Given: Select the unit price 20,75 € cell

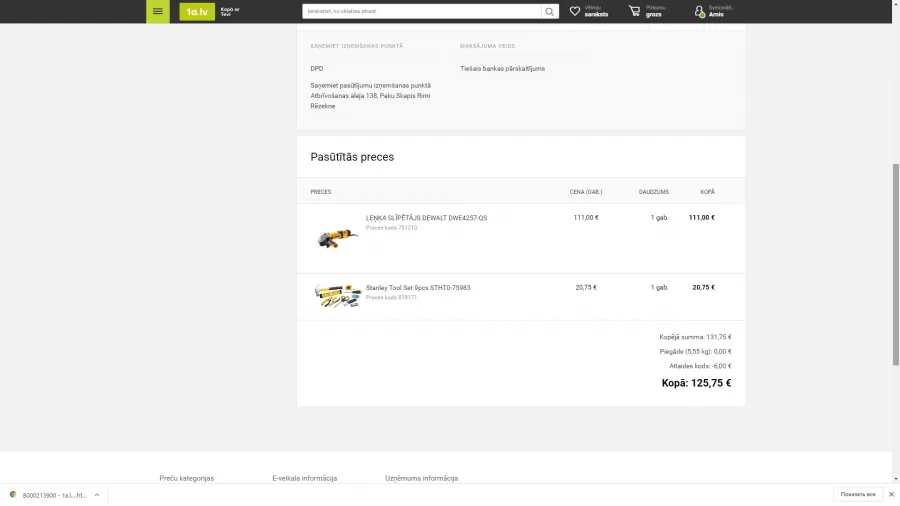Looking at the screenshot, I should coord(586,287).
